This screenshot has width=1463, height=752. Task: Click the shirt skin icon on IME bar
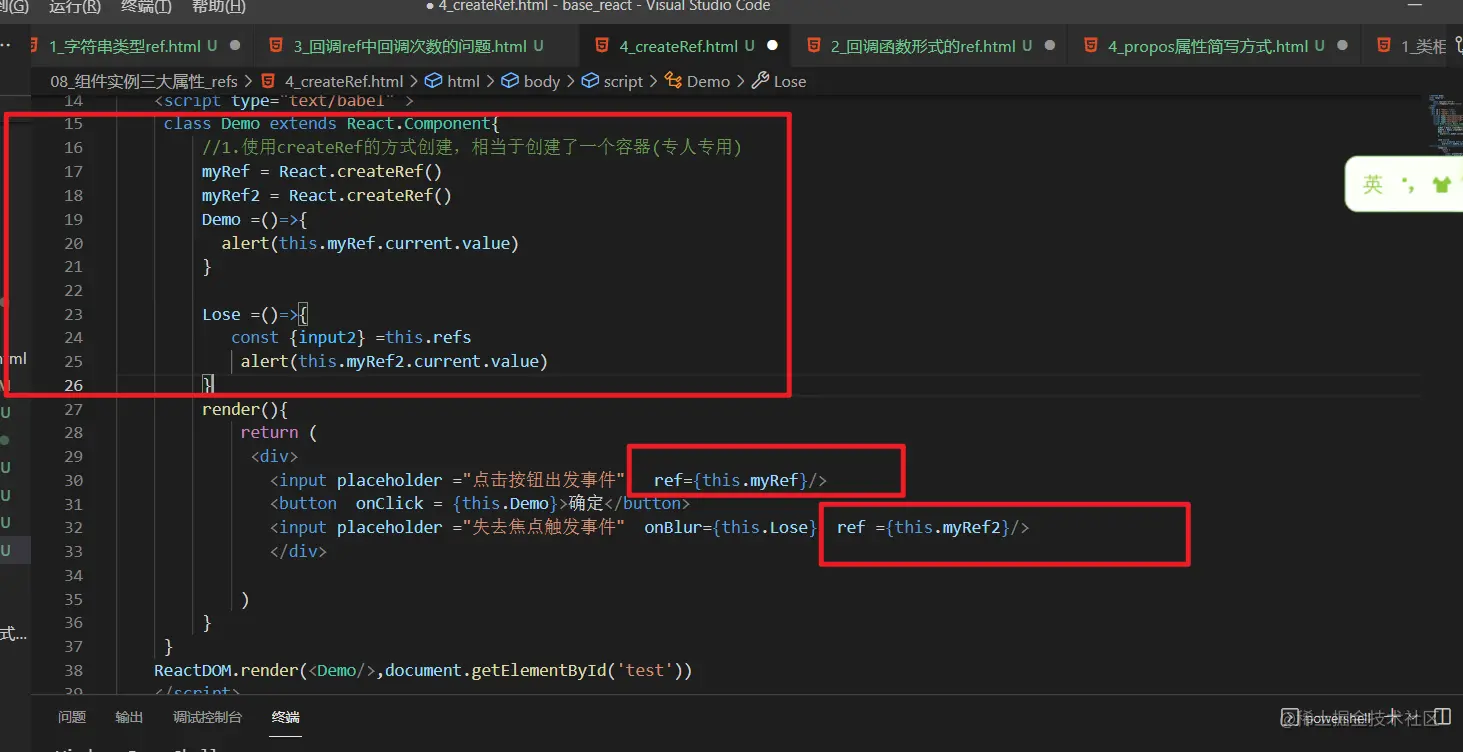click(1441, 185)
